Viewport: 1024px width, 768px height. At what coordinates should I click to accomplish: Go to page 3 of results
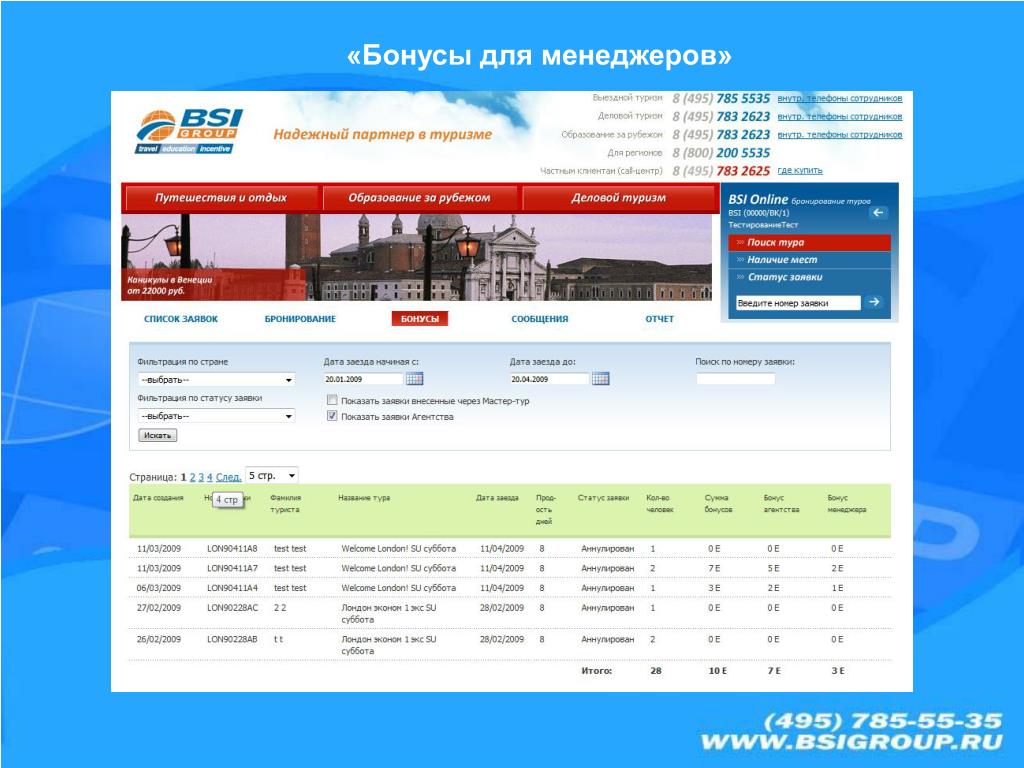pos(201,477)
